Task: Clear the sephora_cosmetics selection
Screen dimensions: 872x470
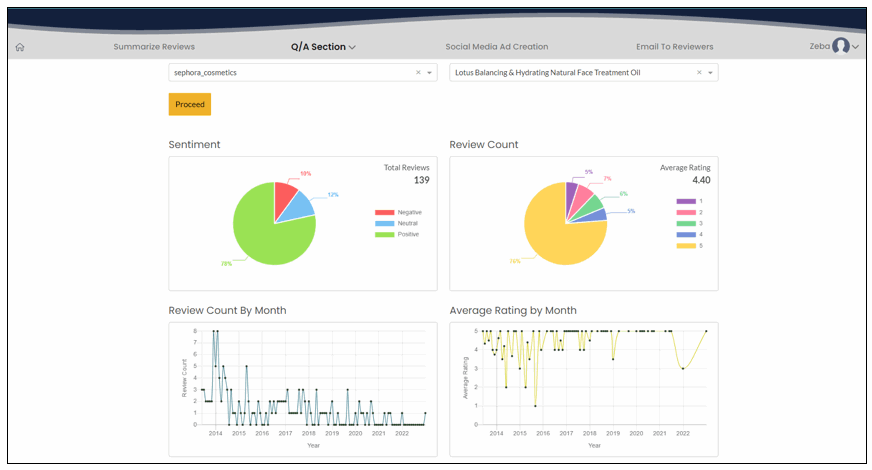Action: 418,72
